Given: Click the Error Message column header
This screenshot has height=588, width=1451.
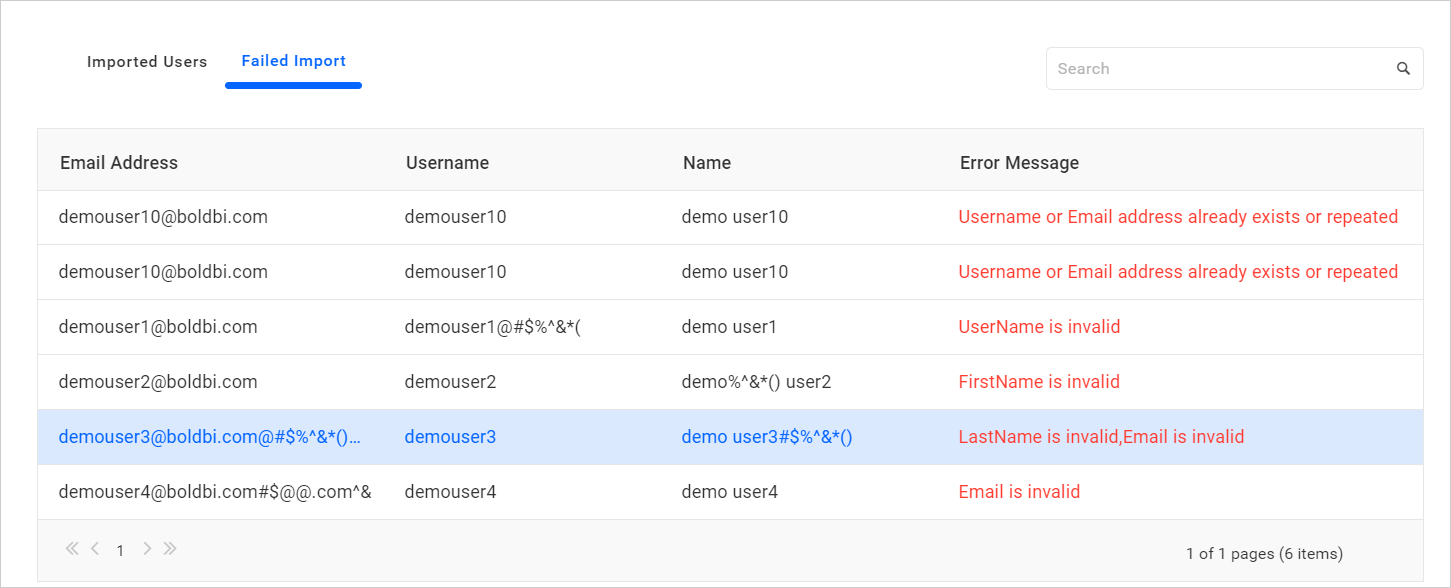Looking at the screenshot, I should pos(1019,163).
